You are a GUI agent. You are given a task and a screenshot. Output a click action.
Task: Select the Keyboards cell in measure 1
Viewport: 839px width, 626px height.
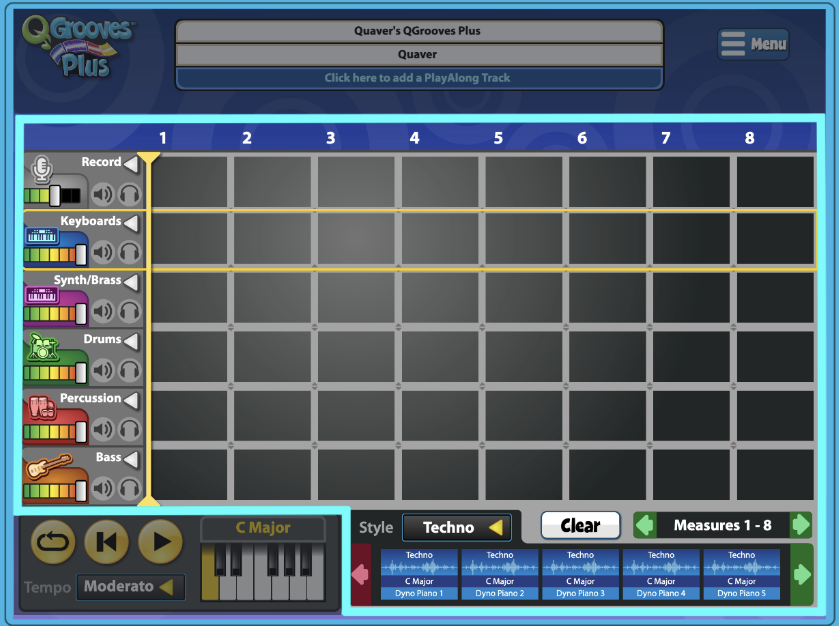point(189,239)
